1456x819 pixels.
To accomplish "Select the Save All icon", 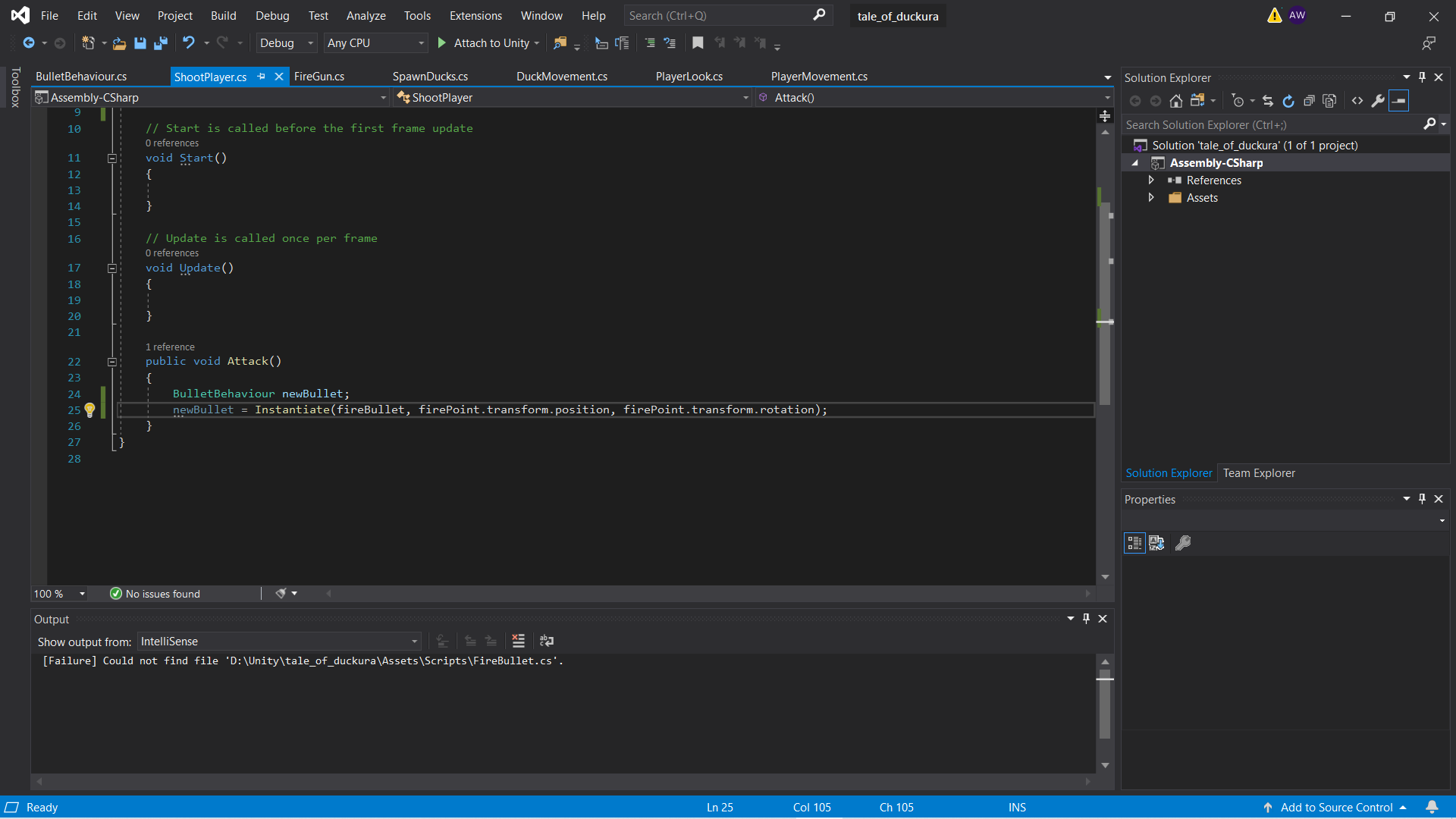I will tap(161, 43).
